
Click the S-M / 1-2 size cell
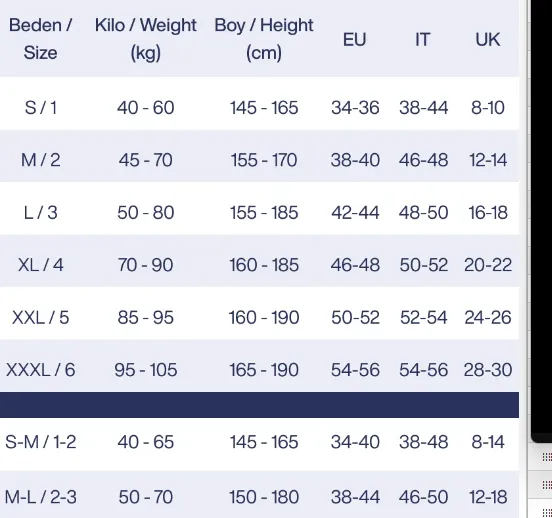(40, 442)
